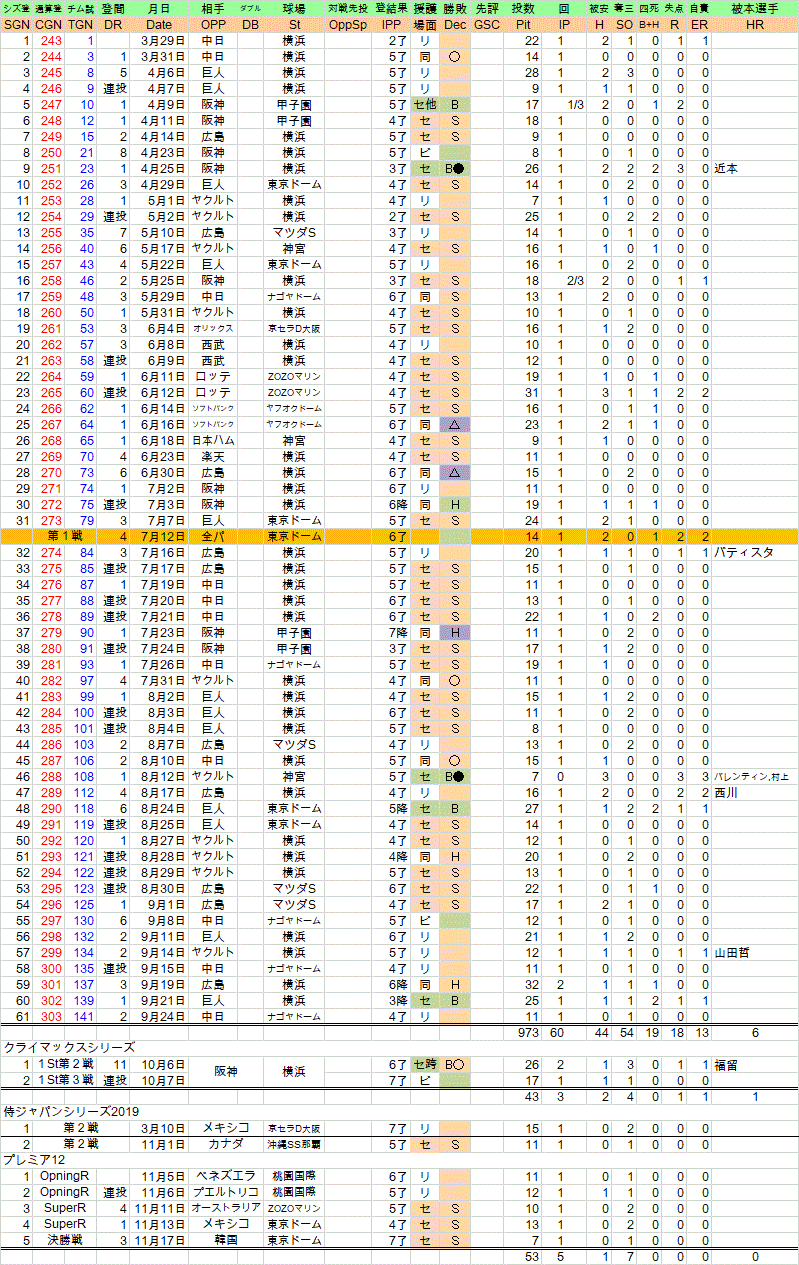Select the 西川 home run name

click(x=726, y=791)
